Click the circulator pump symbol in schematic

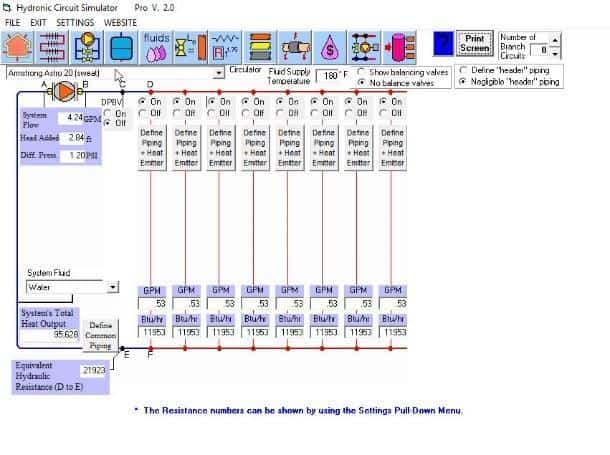tap(65, 91)
